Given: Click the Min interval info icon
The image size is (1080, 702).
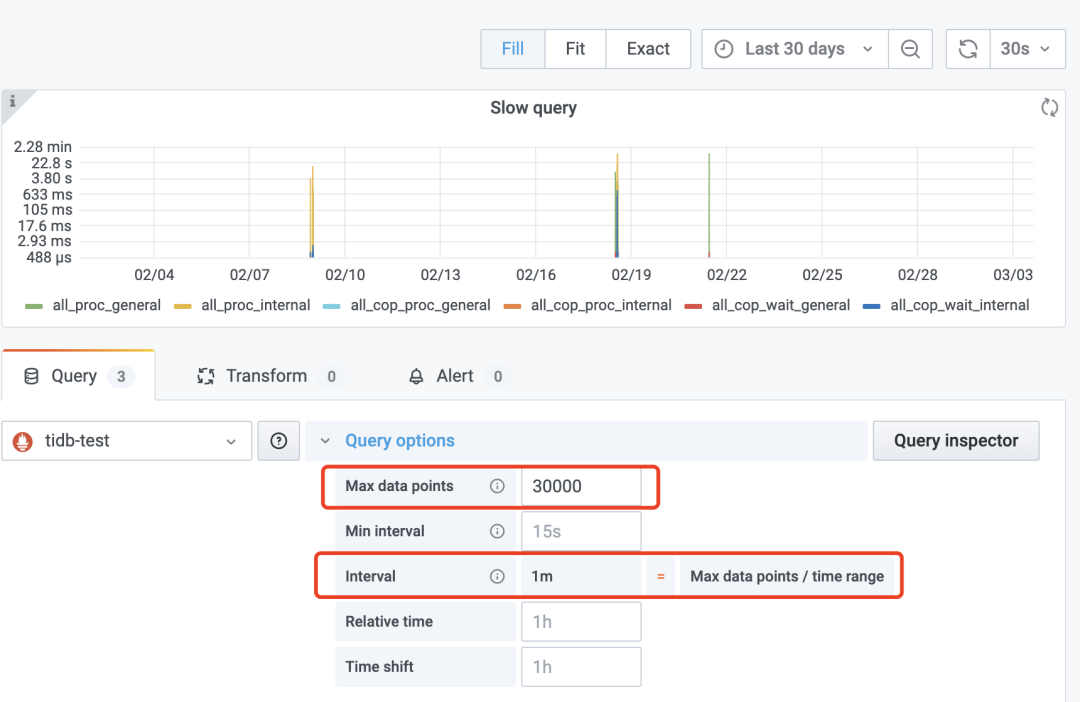Looking at the screenshot, I should 497,531.
